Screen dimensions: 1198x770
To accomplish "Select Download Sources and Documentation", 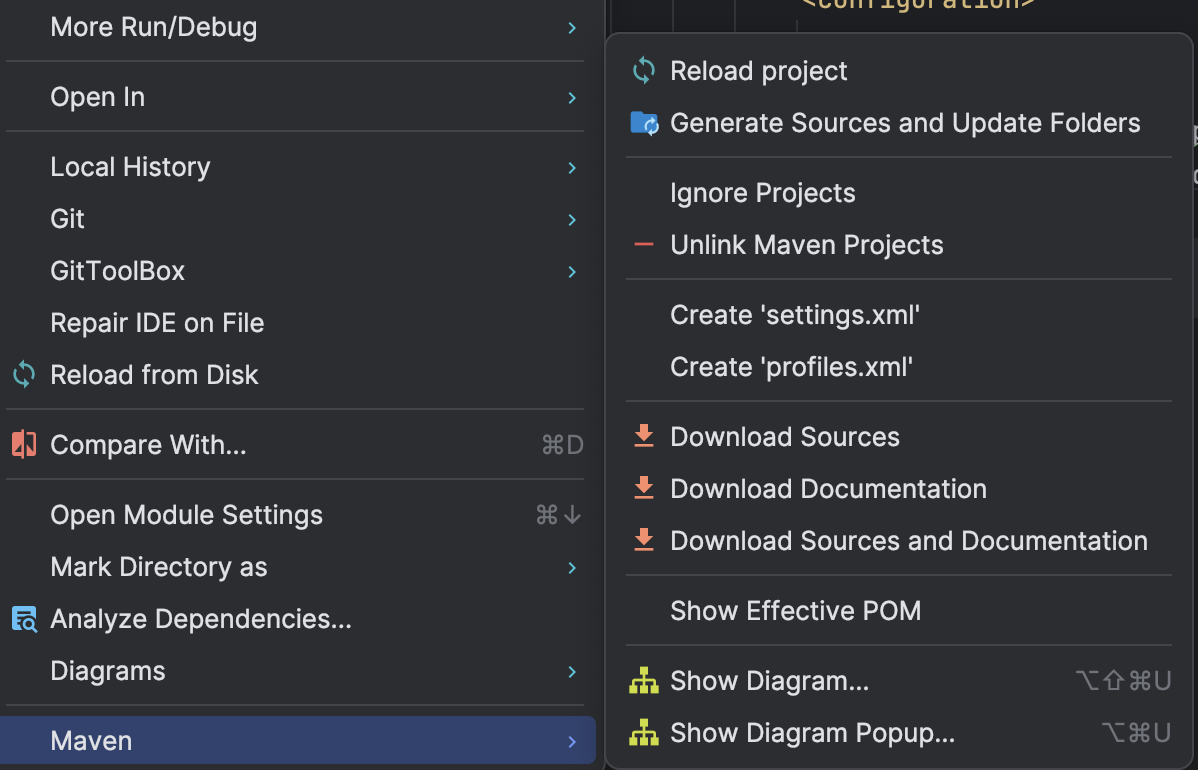I will pyautogui.click(x=908, y=541).
